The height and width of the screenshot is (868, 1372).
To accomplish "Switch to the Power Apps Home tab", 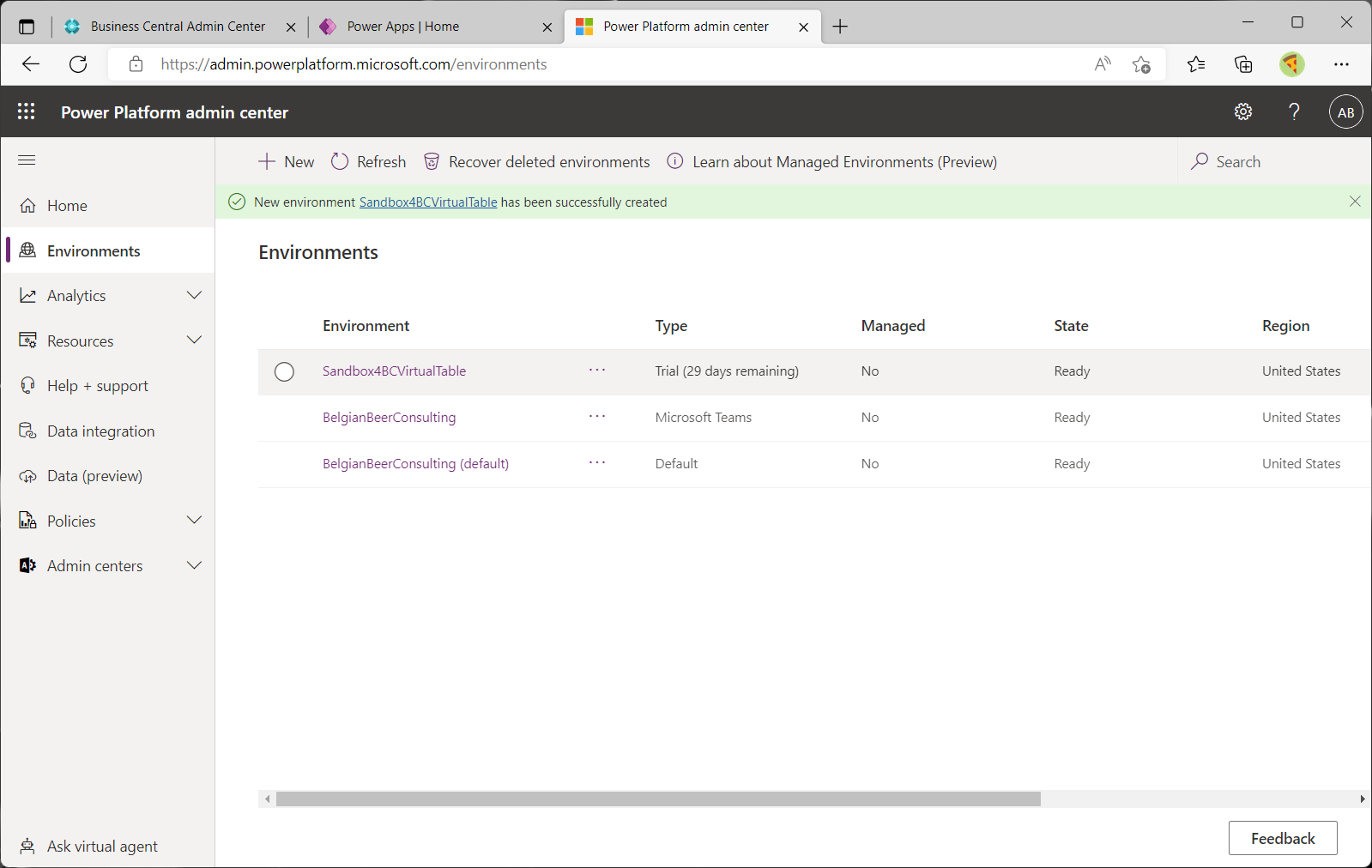I will 402,27.
